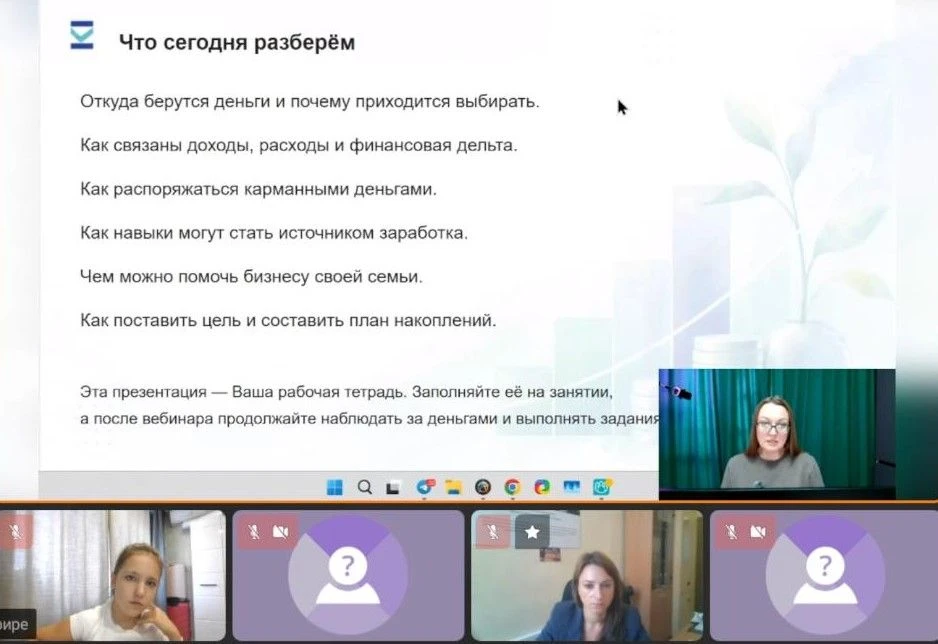Click line 'Как связаны доходы, расходы и финансовая дельта'
938x644 pixels.
299,145
